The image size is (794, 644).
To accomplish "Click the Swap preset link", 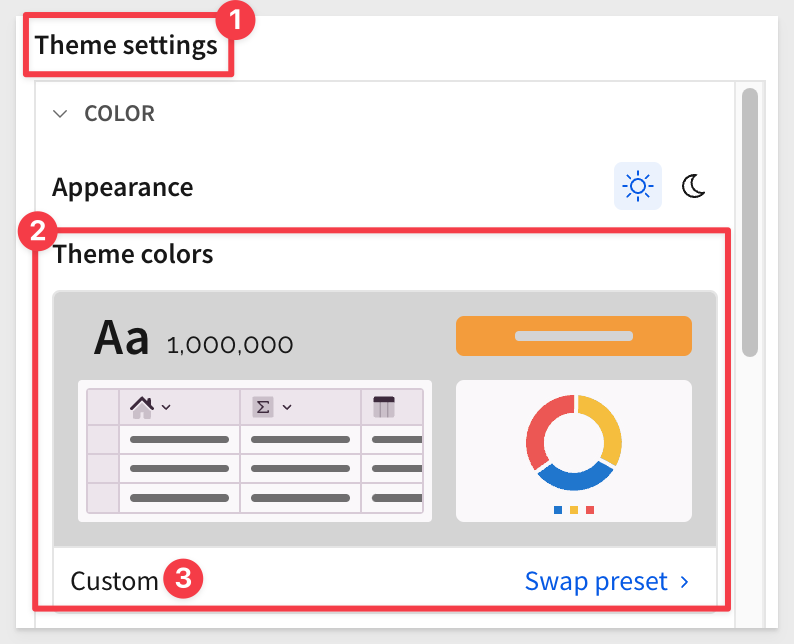I will click(596, 581).
